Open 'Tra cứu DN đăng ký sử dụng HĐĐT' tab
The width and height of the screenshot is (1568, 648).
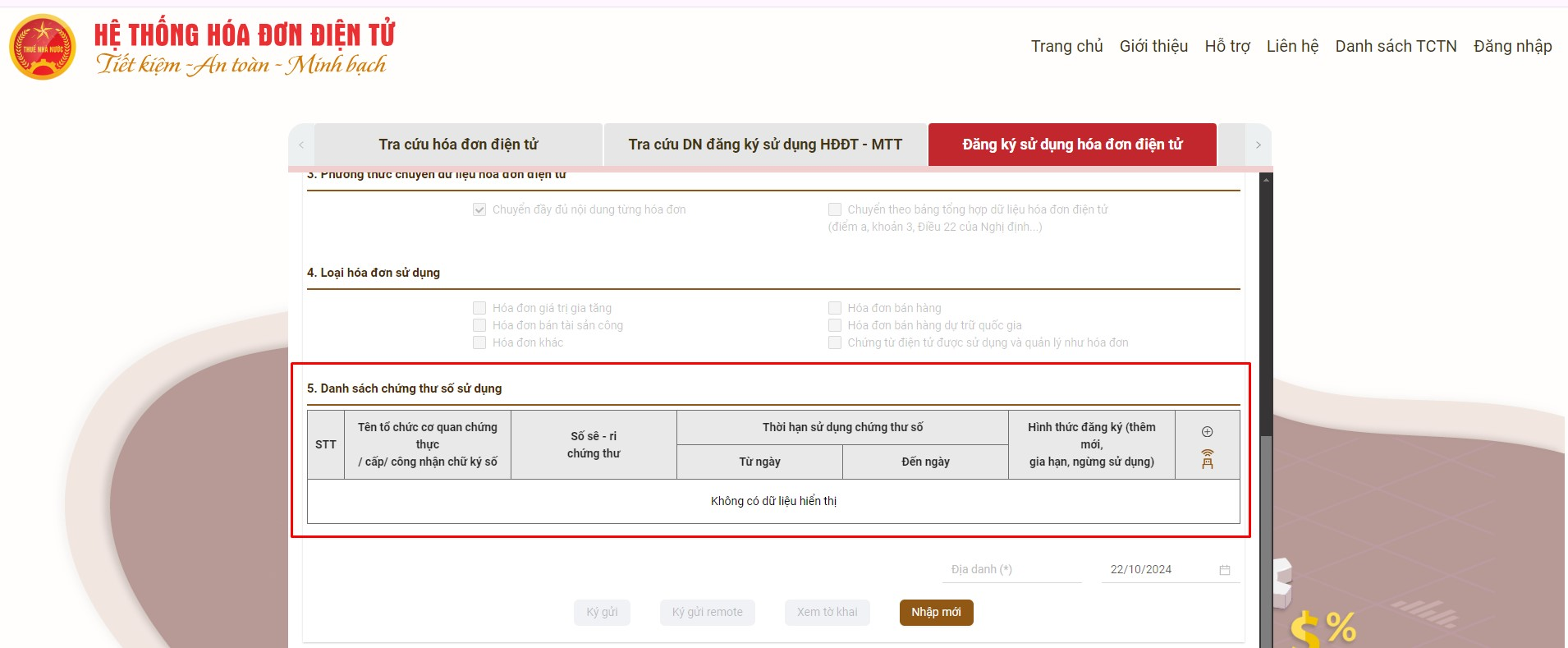click(765, 145)
